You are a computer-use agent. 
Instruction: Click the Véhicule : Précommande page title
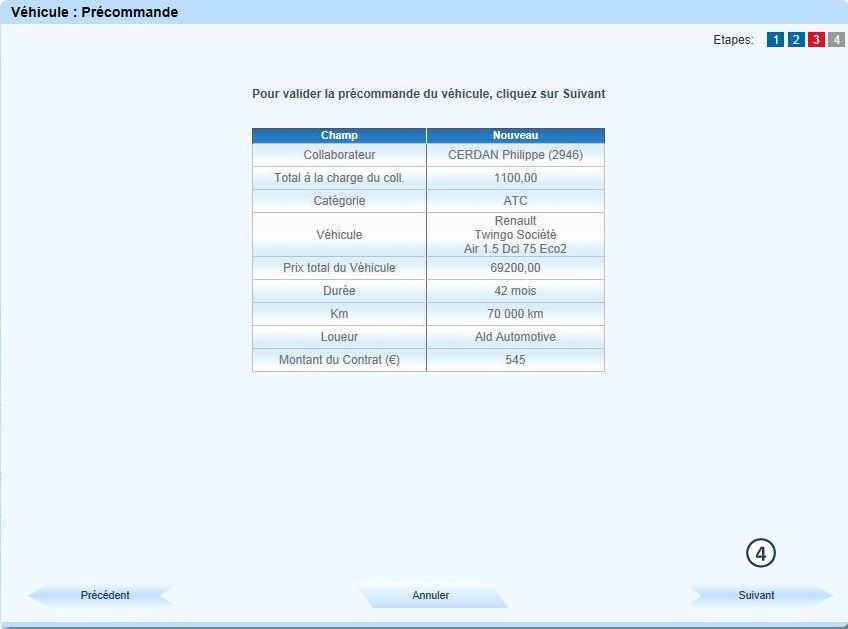coord(94,12)
